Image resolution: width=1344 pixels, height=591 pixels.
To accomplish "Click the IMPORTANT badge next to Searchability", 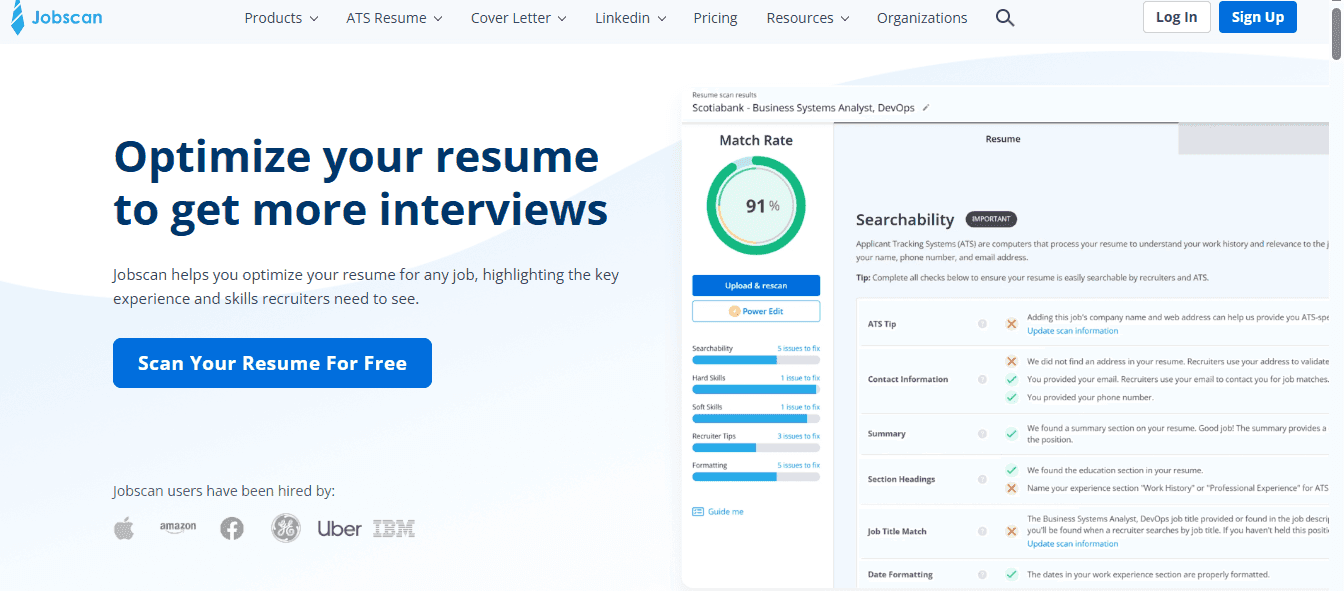I will 990,219.
